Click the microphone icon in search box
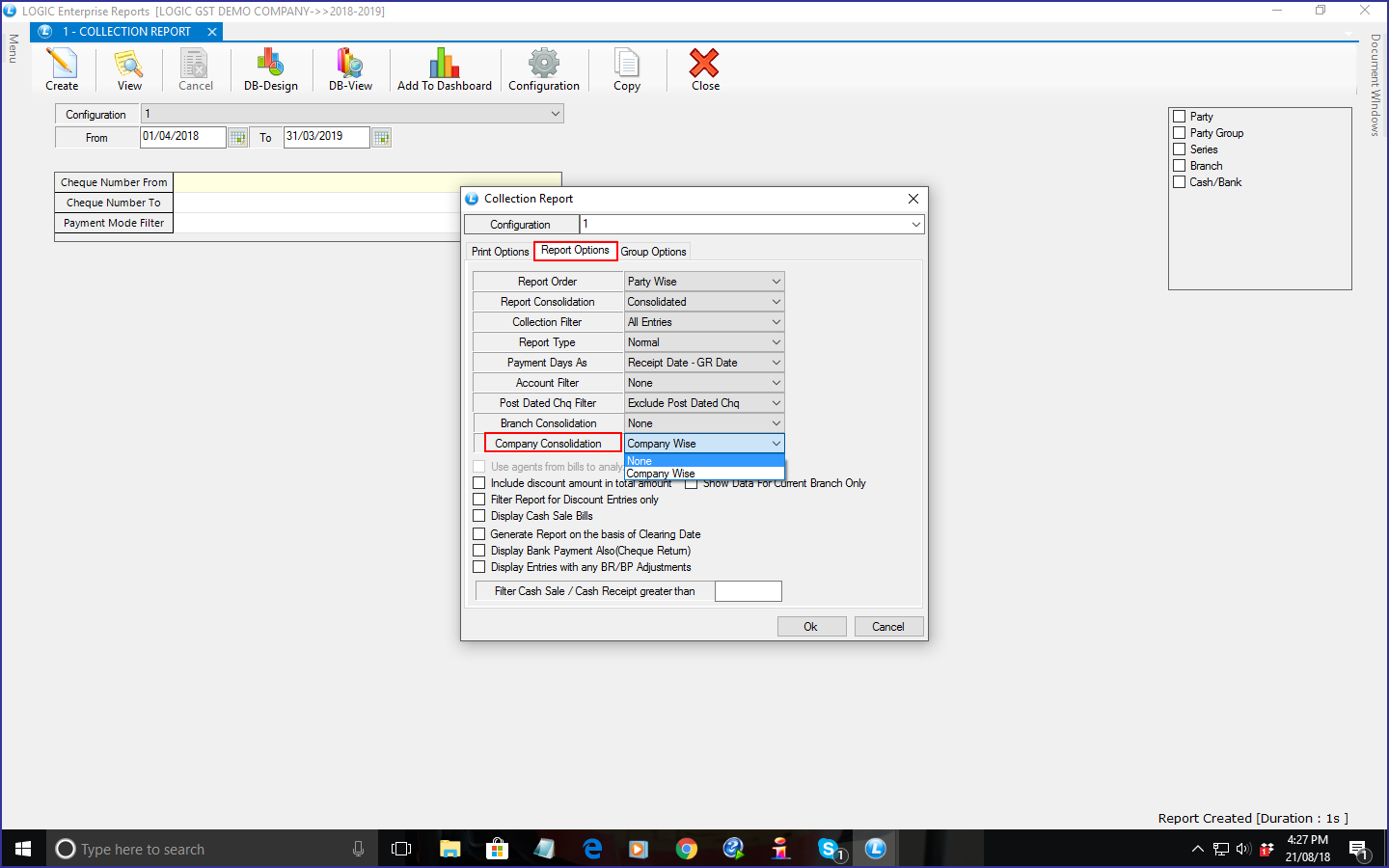Image resolution: width=1389 pixels, height=868 pixels. 359,849
